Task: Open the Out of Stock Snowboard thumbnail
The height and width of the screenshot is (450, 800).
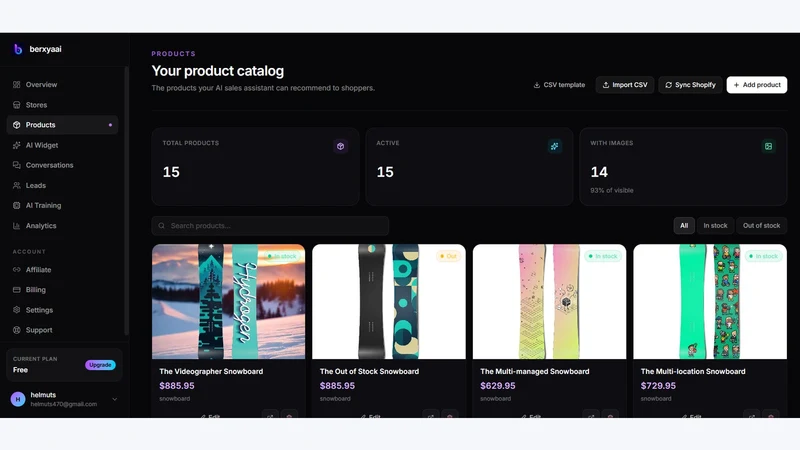Action: pyautogui.click(x=389, y=302)
